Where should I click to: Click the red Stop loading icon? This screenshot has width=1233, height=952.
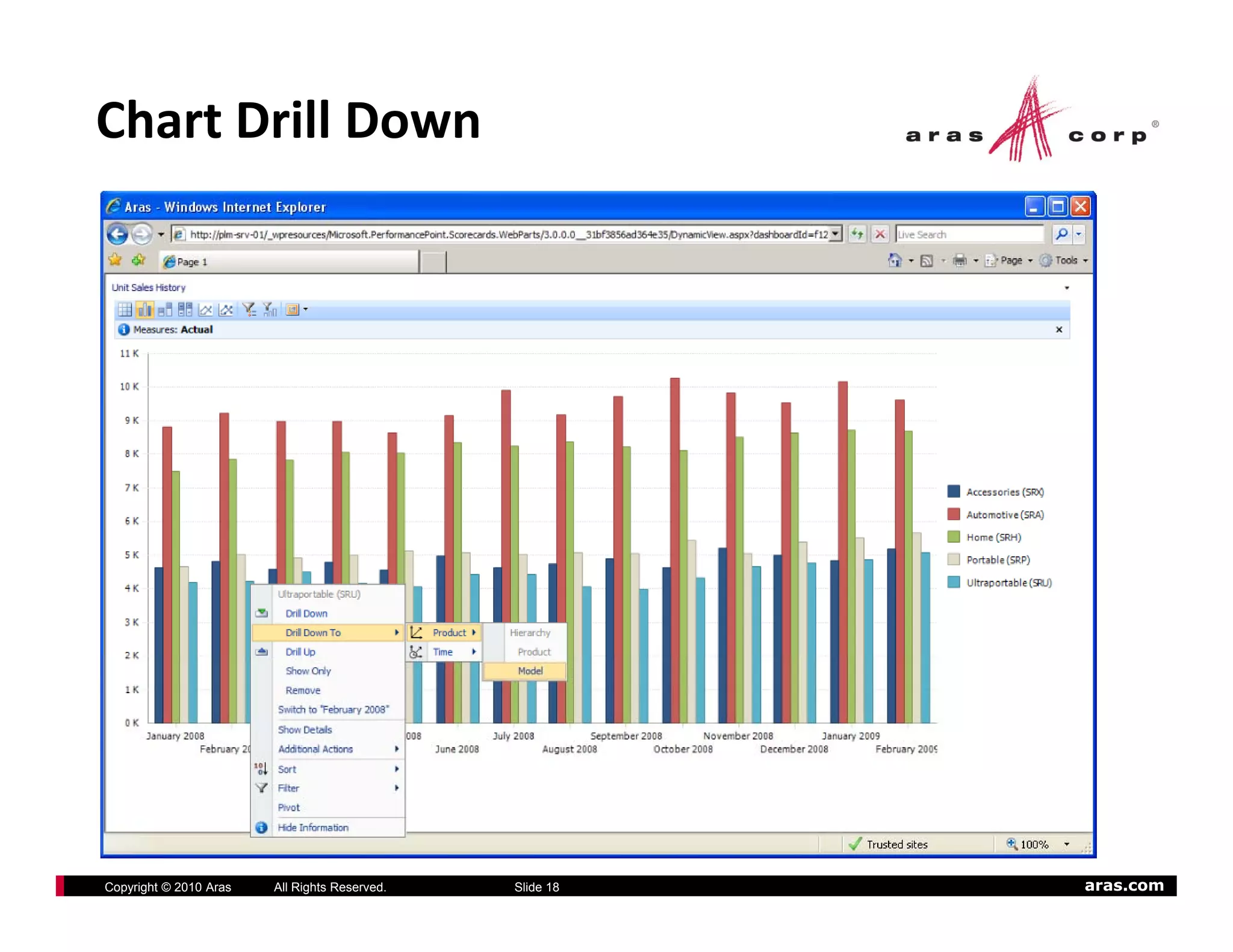click(x=880, y=234)
